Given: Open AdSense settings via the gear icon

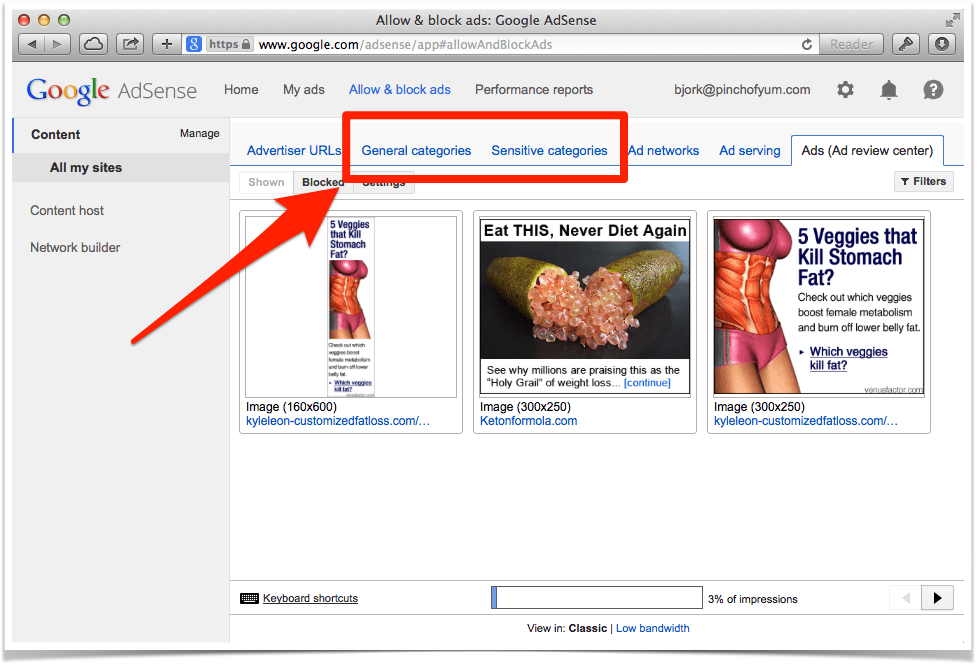Looking at the screenshot, I should coord(845,90).
